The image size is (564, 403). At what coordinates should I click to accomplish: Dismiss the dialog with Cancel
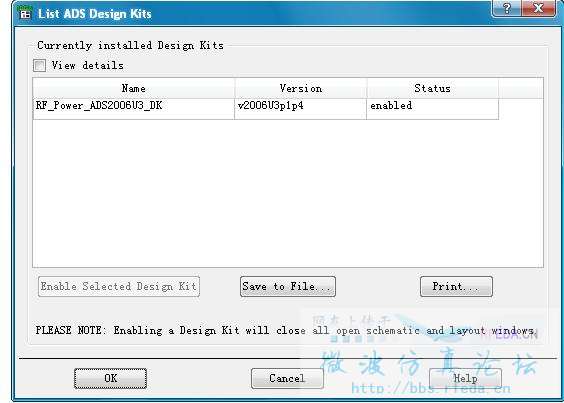click(x=287, y=378)
